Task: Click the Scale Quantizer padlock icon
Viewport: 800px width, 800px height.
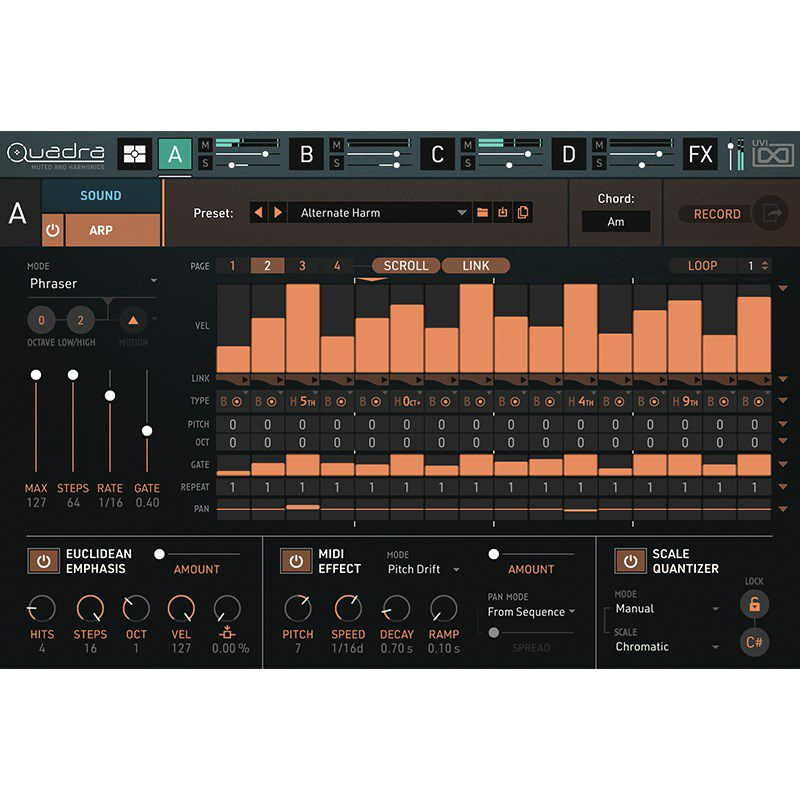Action: (x=754, y=605)
